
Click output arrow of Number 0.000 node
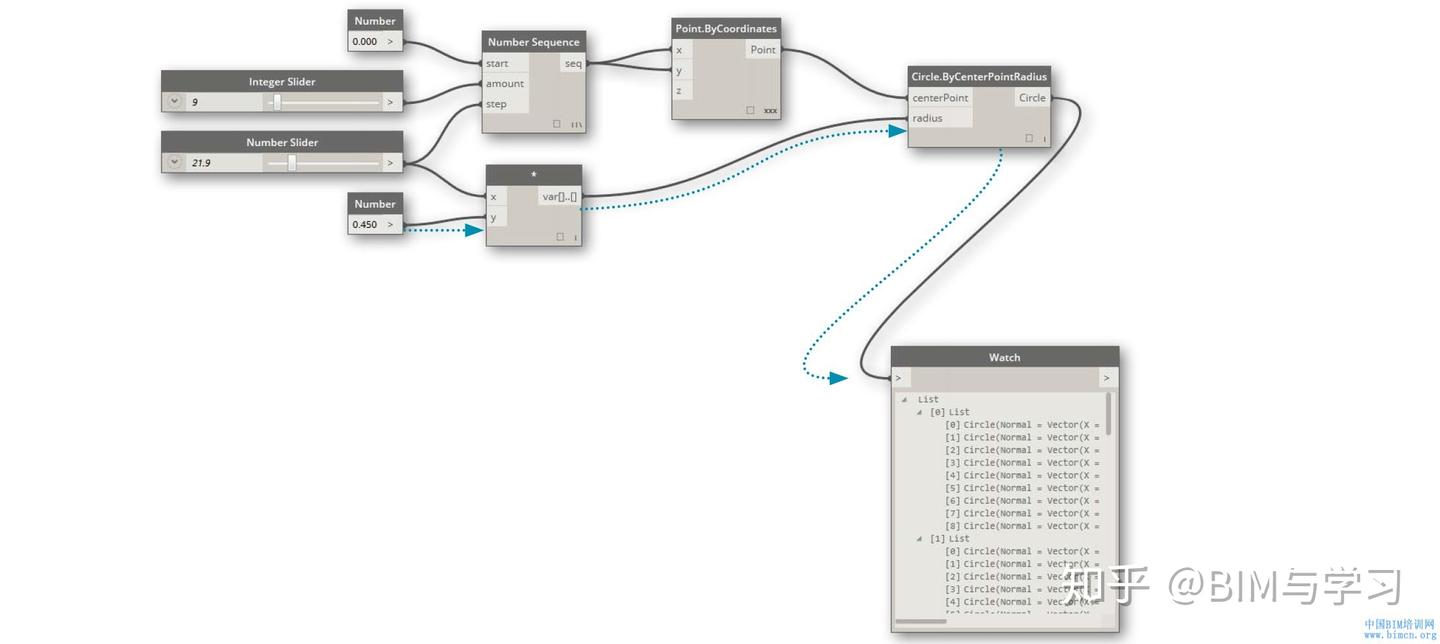click(390, 42)
